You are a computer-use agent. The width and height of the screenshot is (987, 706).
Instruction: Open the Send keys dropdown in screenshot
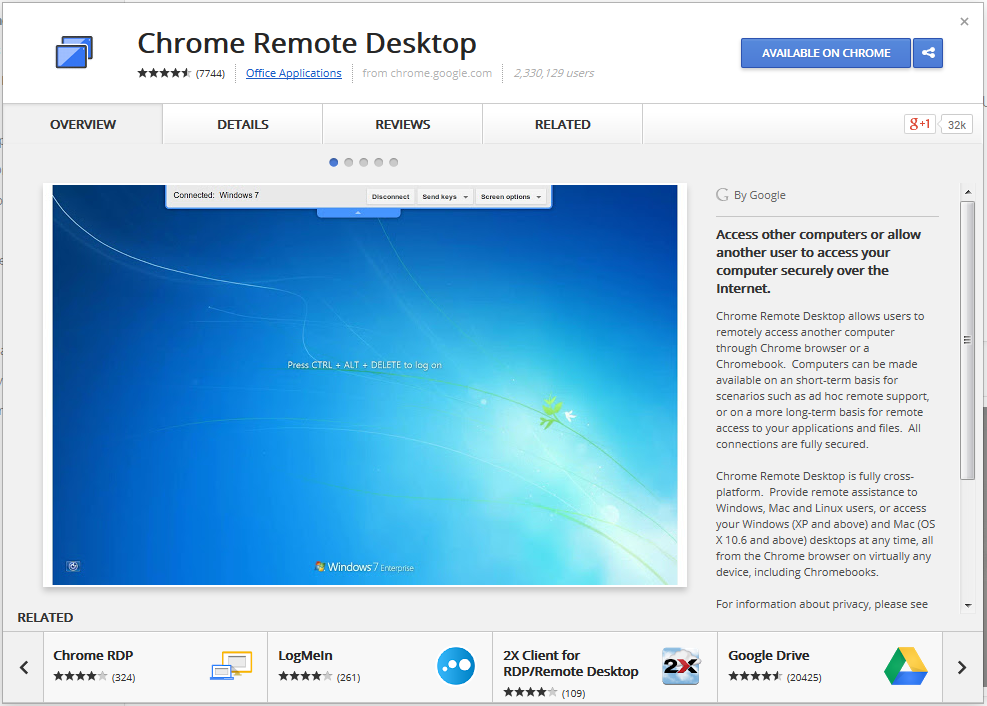click(x=445, y=196)
